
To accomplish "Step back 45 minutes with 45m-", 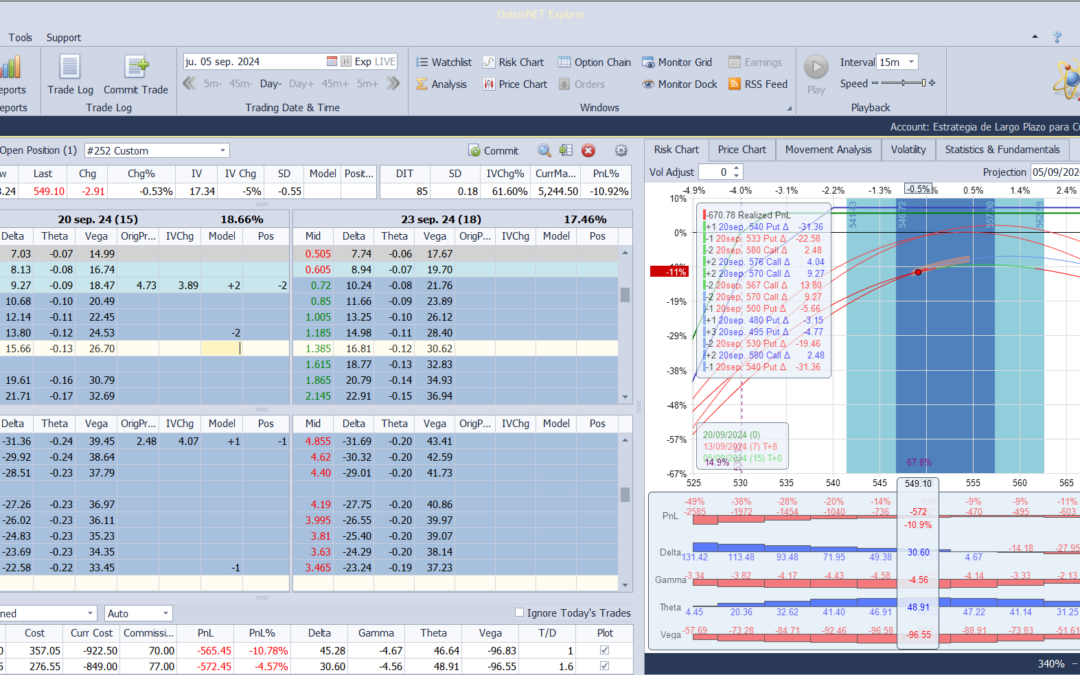I will pyautogui.click(x=240, y=84).
